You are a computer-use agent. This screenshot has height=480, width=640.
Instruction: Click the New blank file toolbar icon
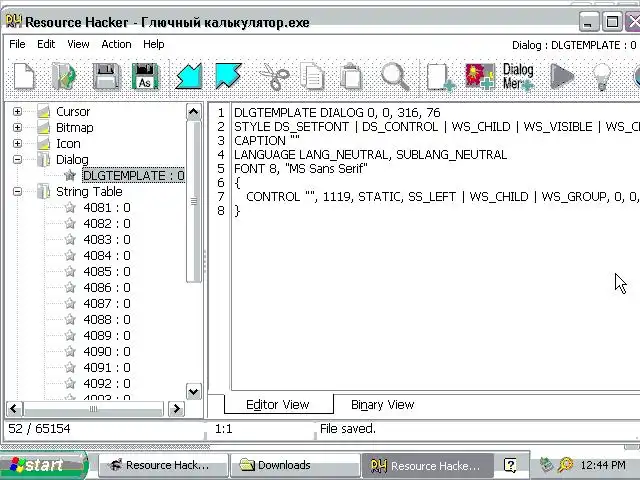coord(24,76)
